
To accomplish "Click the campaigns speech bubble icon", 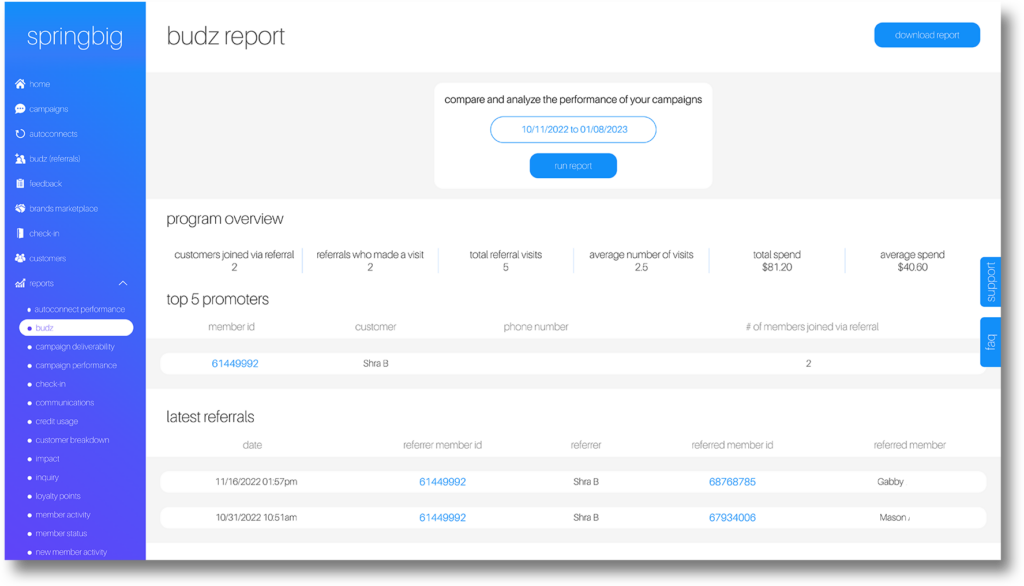I will click(20, 108).
